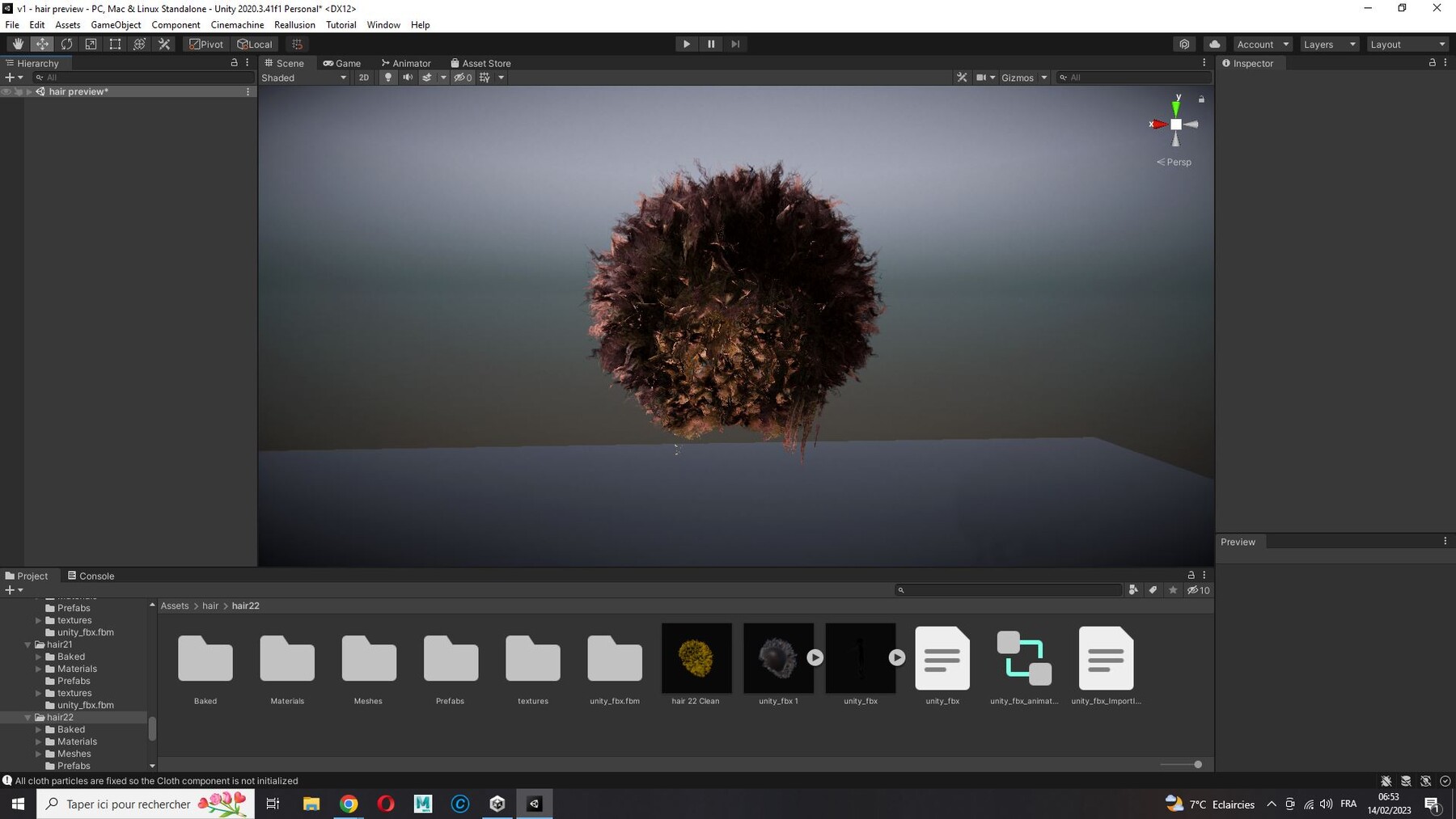Open the Cloud services icon
Viewport: 1456px width, 819px height.
(1214, 44)
